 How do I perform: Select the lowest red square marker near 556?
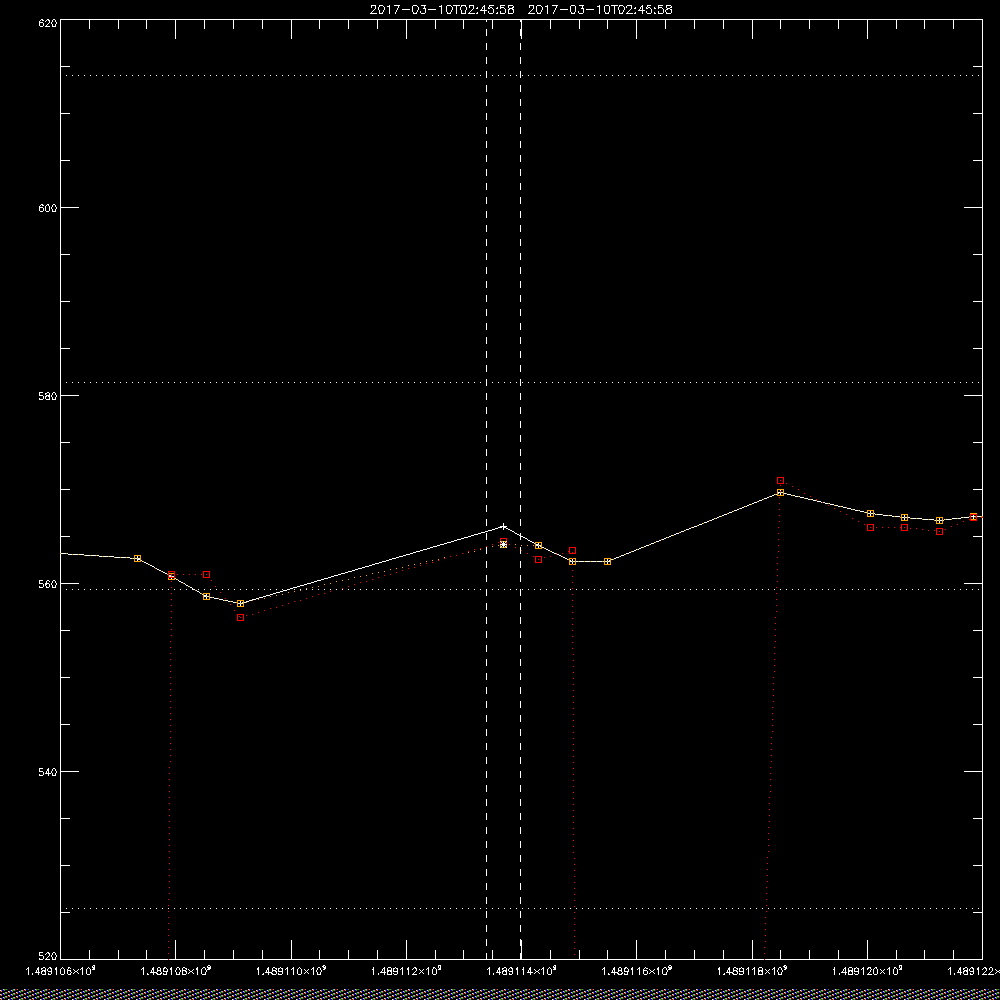240,617
